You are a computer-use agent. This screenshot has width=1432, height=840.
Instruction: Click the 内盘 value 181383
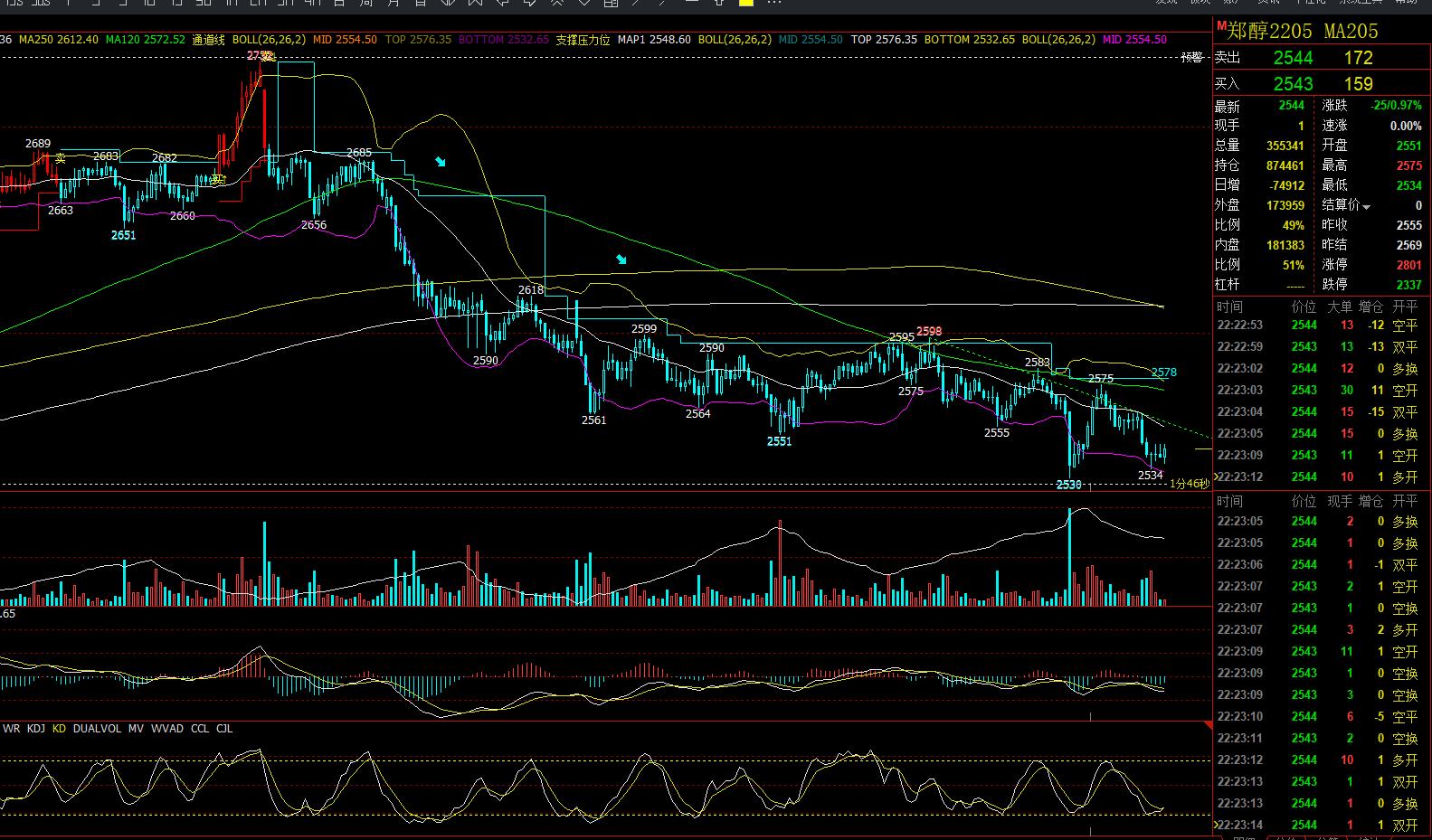[x=1285, y=245]
